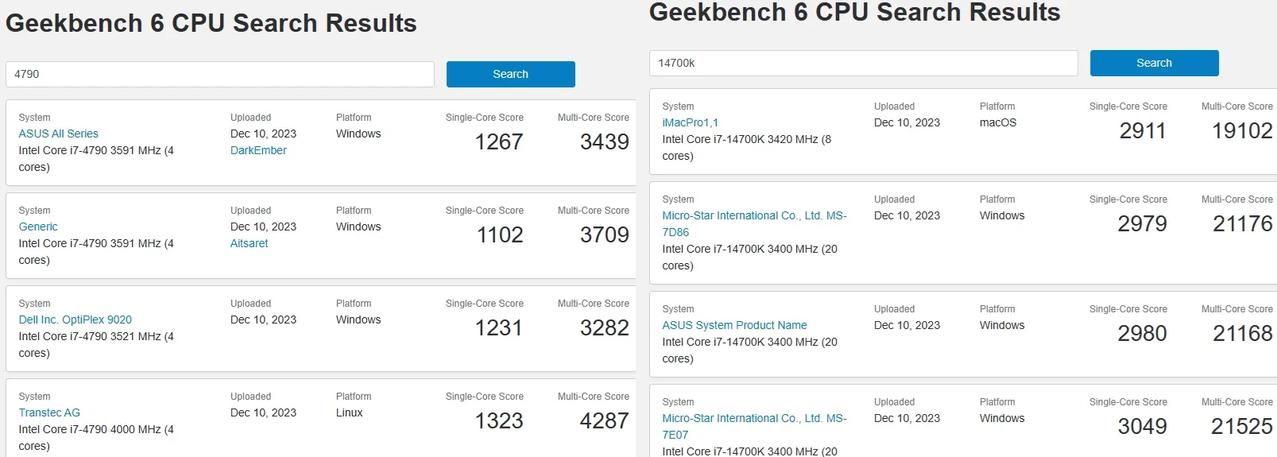Viewport: 1277px width, 457px height.
Task: Click the 19102 multi-core score
Action: point(1242,131)
